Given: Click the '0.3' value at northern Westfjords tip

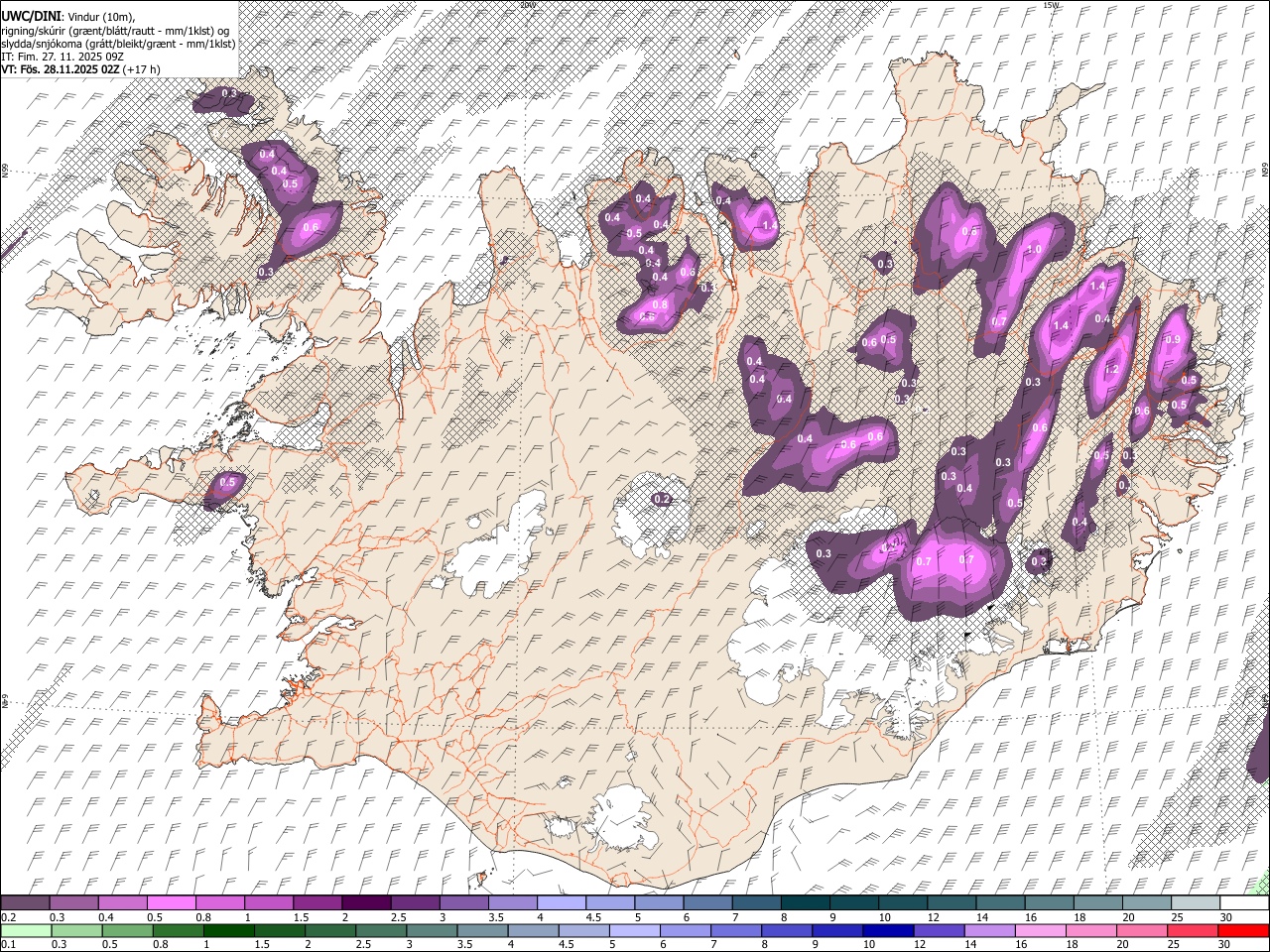Looking at the screenshot, I should [x=230, y=93].
